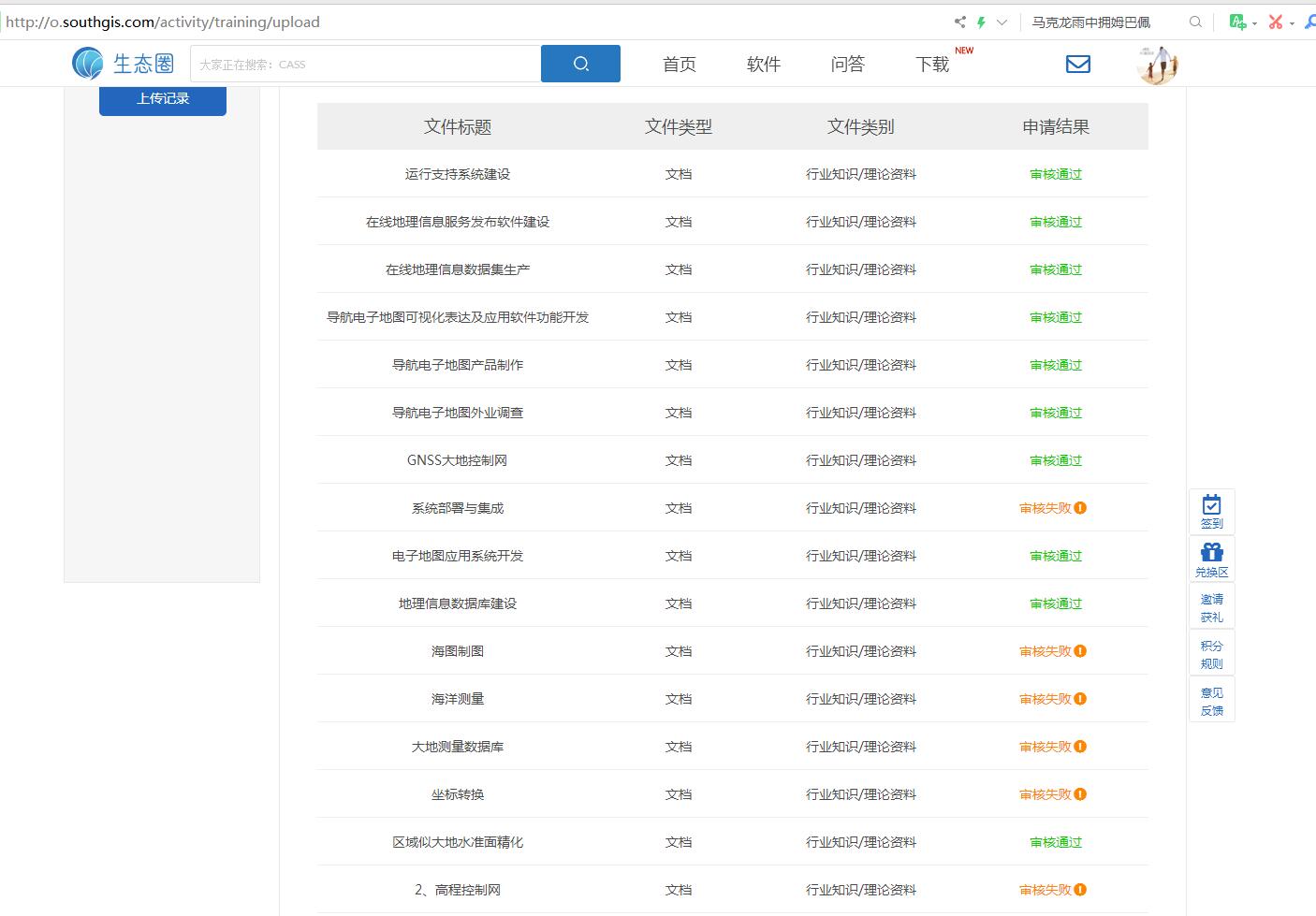The height and width of the screenshot is (916, 1316).
Task: Go to the 首页 nav item
Action: 680,64
